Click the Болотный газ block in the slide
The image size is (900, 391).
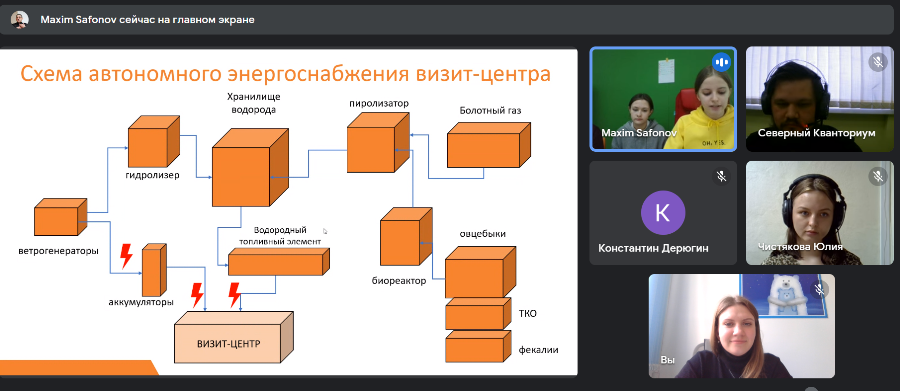(x=488, y=145)
